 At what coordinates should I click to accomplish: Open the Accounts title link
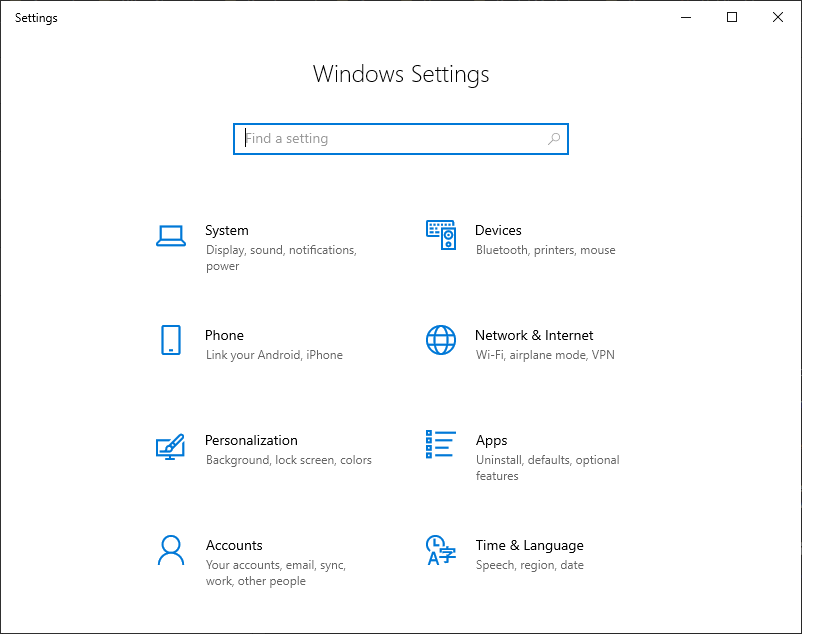234,545
